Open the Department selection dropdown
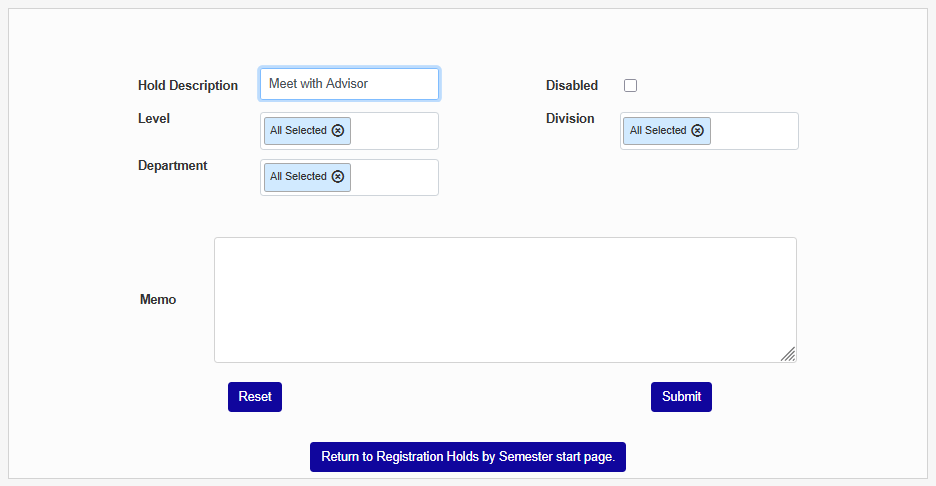The width and height of the screenshot is (936, 486). coord(395,177)
